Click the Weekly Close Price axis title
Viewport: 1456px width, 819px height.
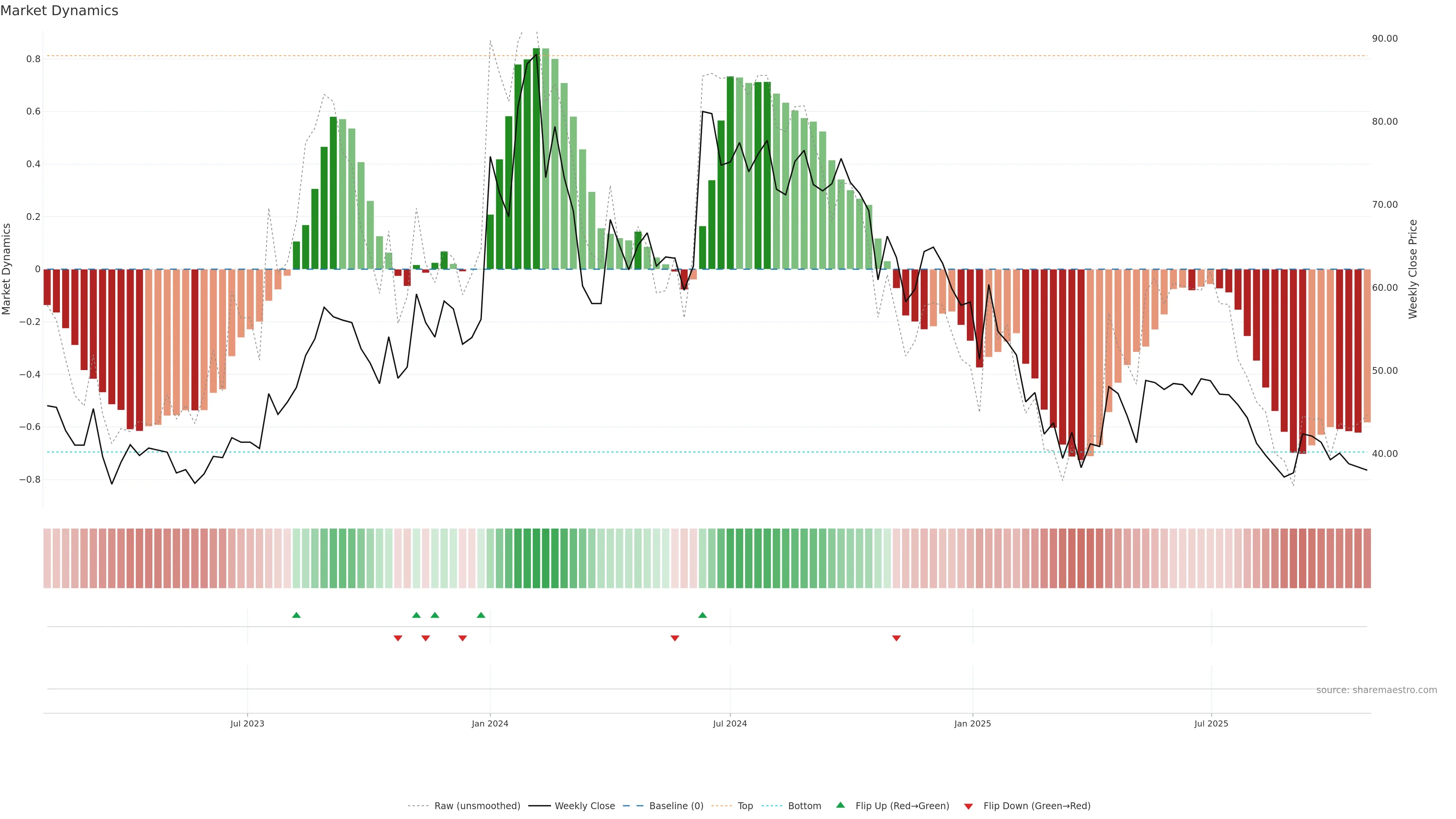click(x=1412, y=269)
